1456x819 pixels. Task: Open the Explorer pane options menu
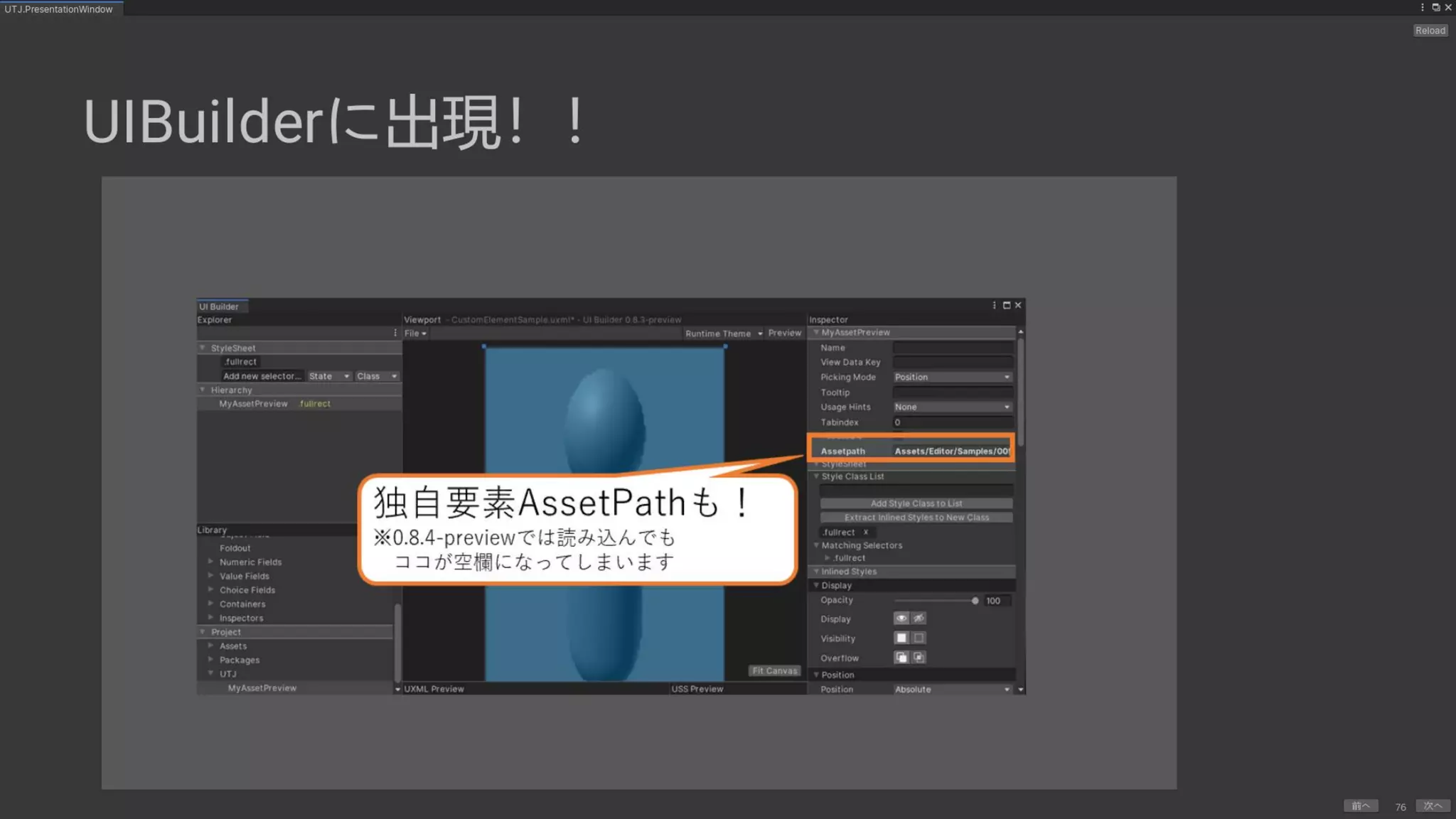(x=395, y=333)
